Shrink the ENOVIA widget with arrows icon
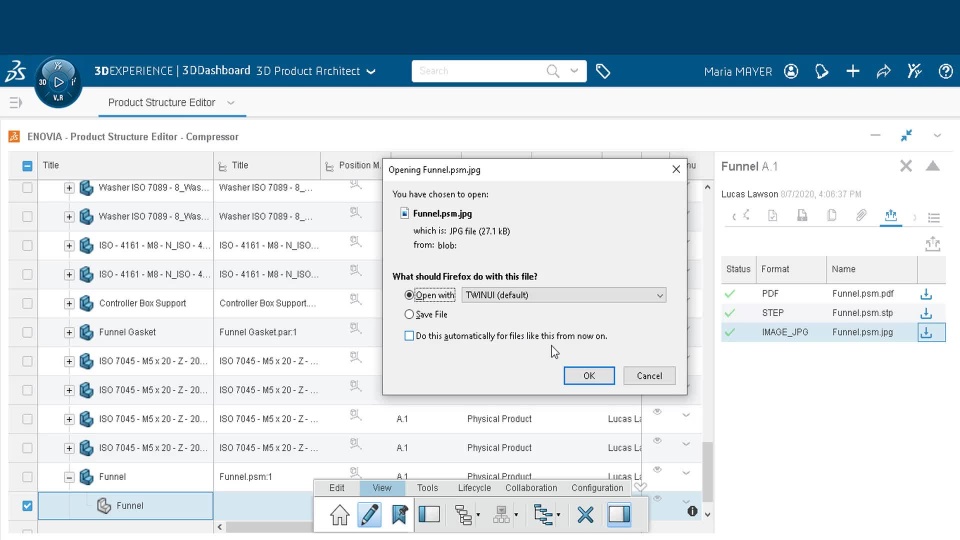The image size is (960, 540). pos(907,135)
